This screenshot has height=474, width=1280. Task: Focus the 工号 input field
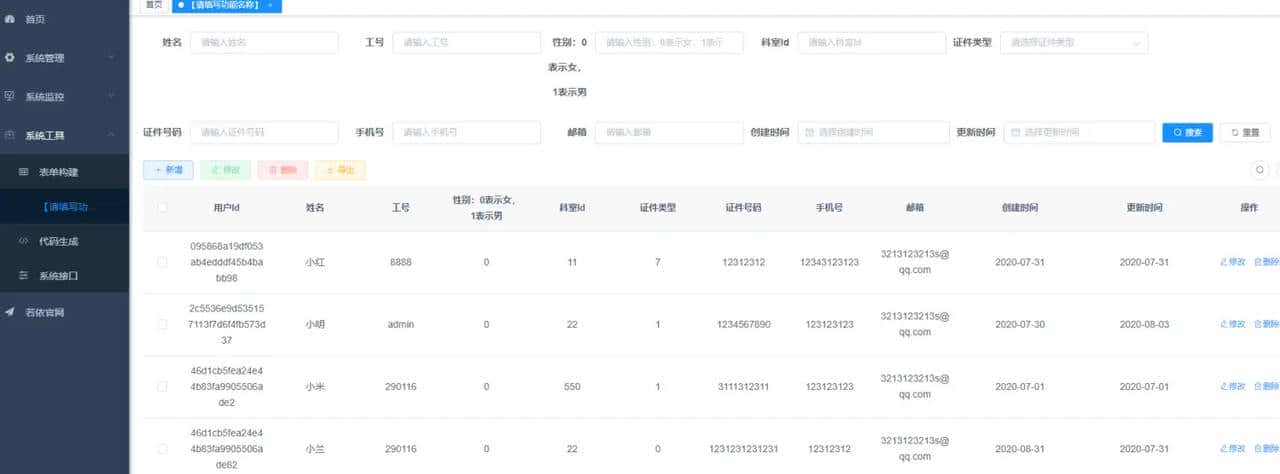[x=466, y=43]
